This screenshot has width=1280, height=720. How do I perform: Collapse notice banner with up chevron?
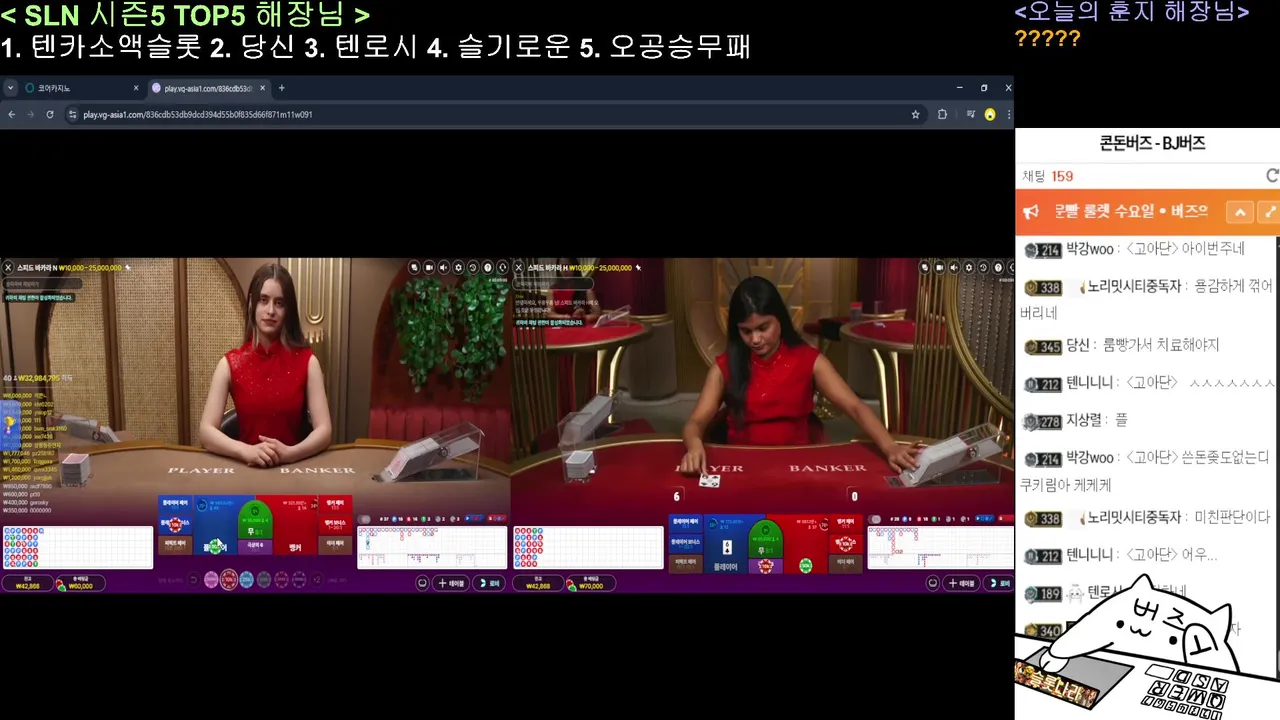1240,212
